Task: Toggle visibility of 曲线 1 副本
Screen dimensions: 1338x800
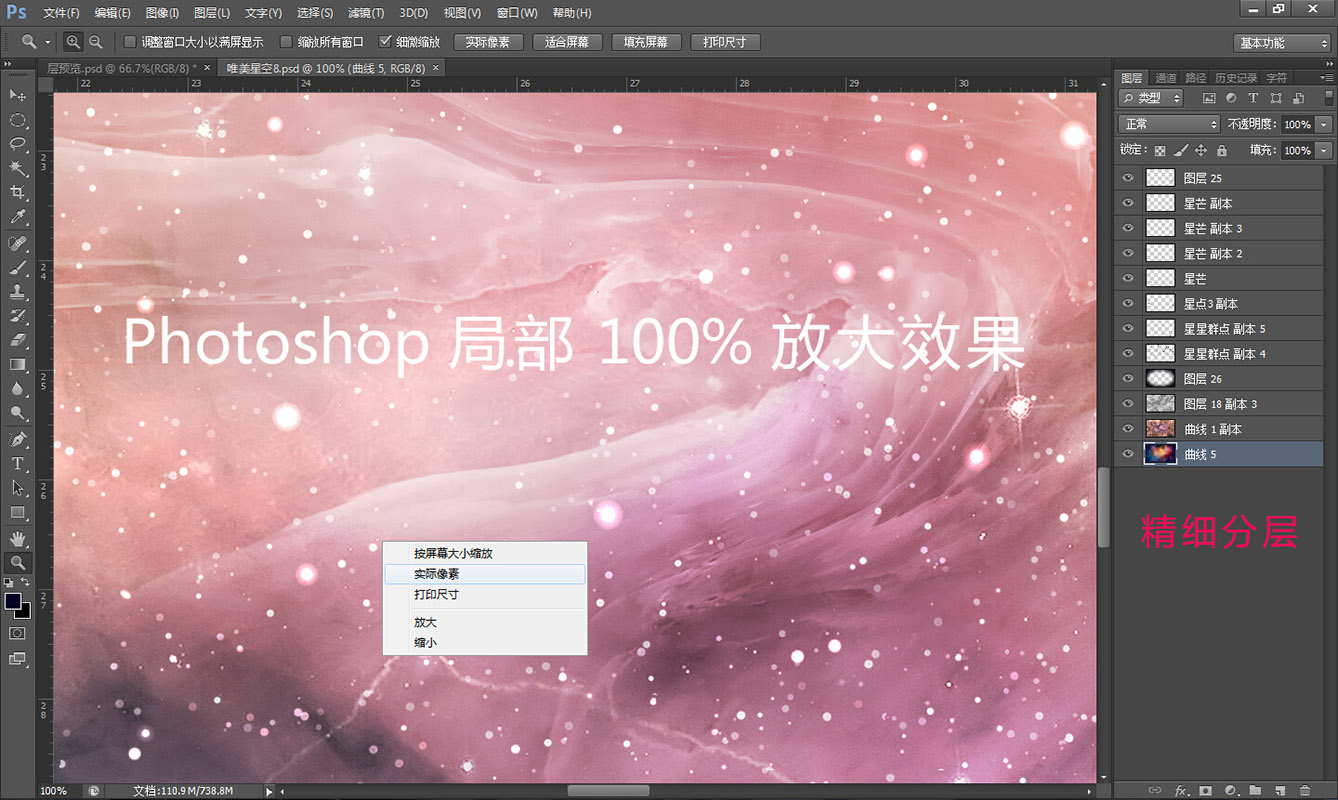Action: (x=1129, y=429)
